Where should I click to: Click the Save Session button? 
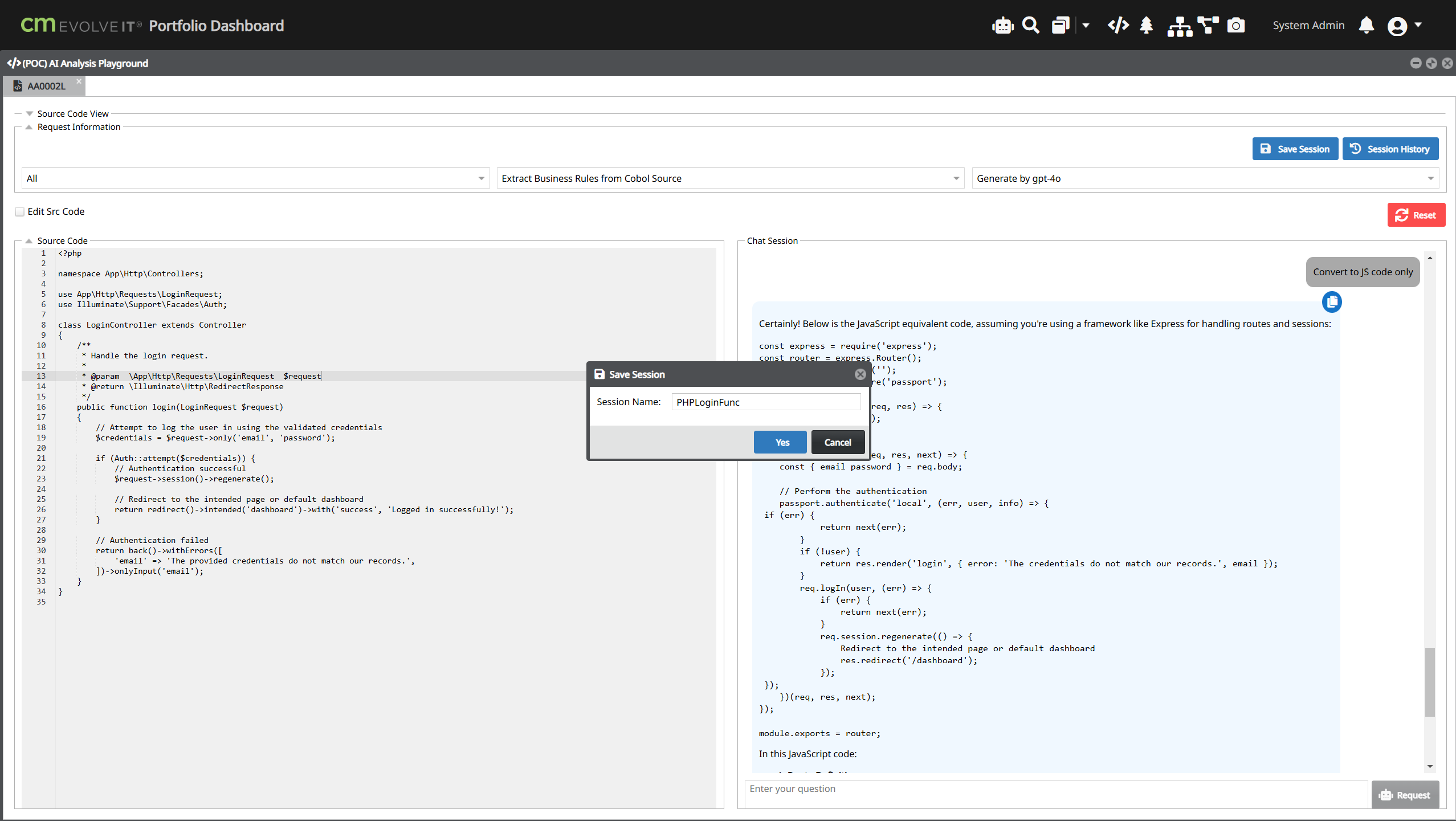1295,149
